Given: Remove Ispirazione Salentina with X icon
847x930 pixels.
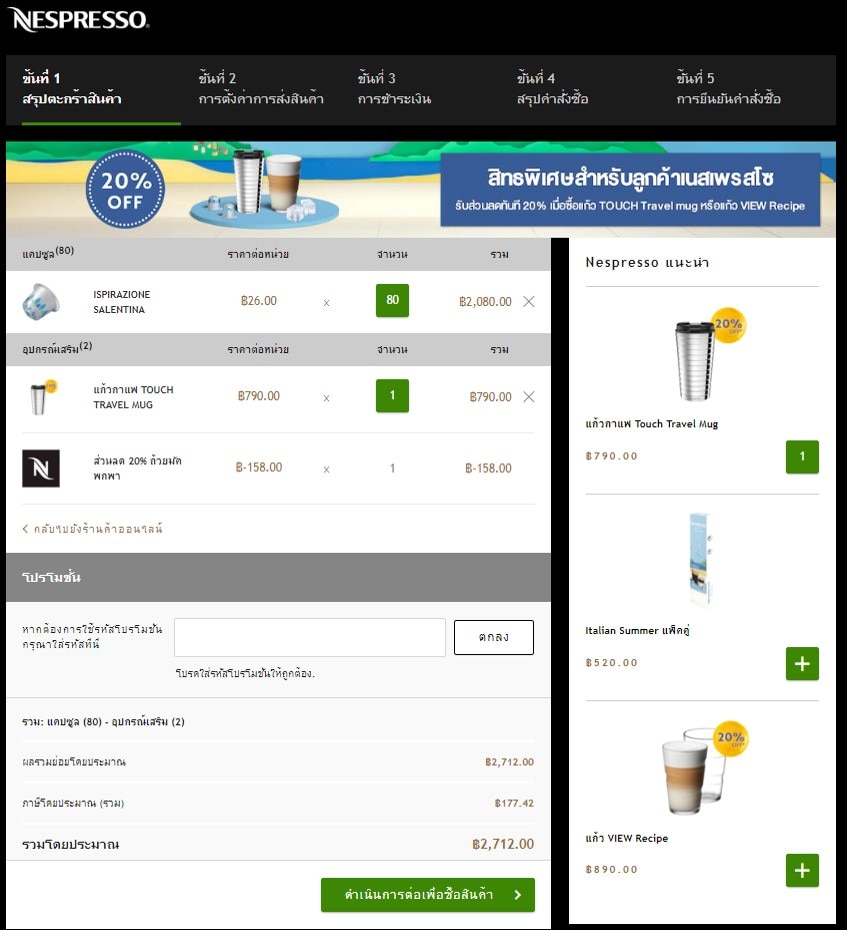Looking at the screenshot, I should coord(529,301).
